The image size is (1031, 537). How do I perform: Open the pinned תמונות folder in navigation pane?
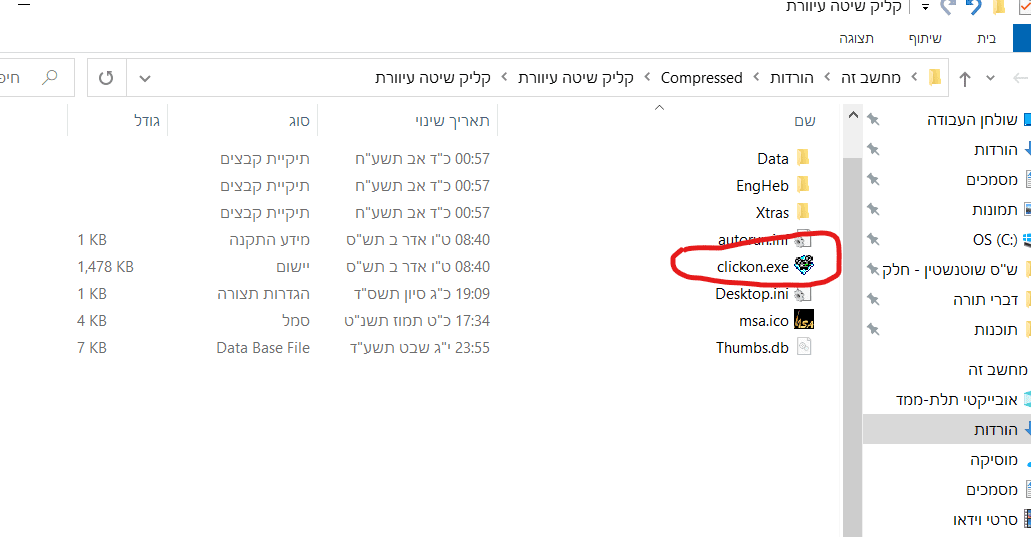[994, 210]
